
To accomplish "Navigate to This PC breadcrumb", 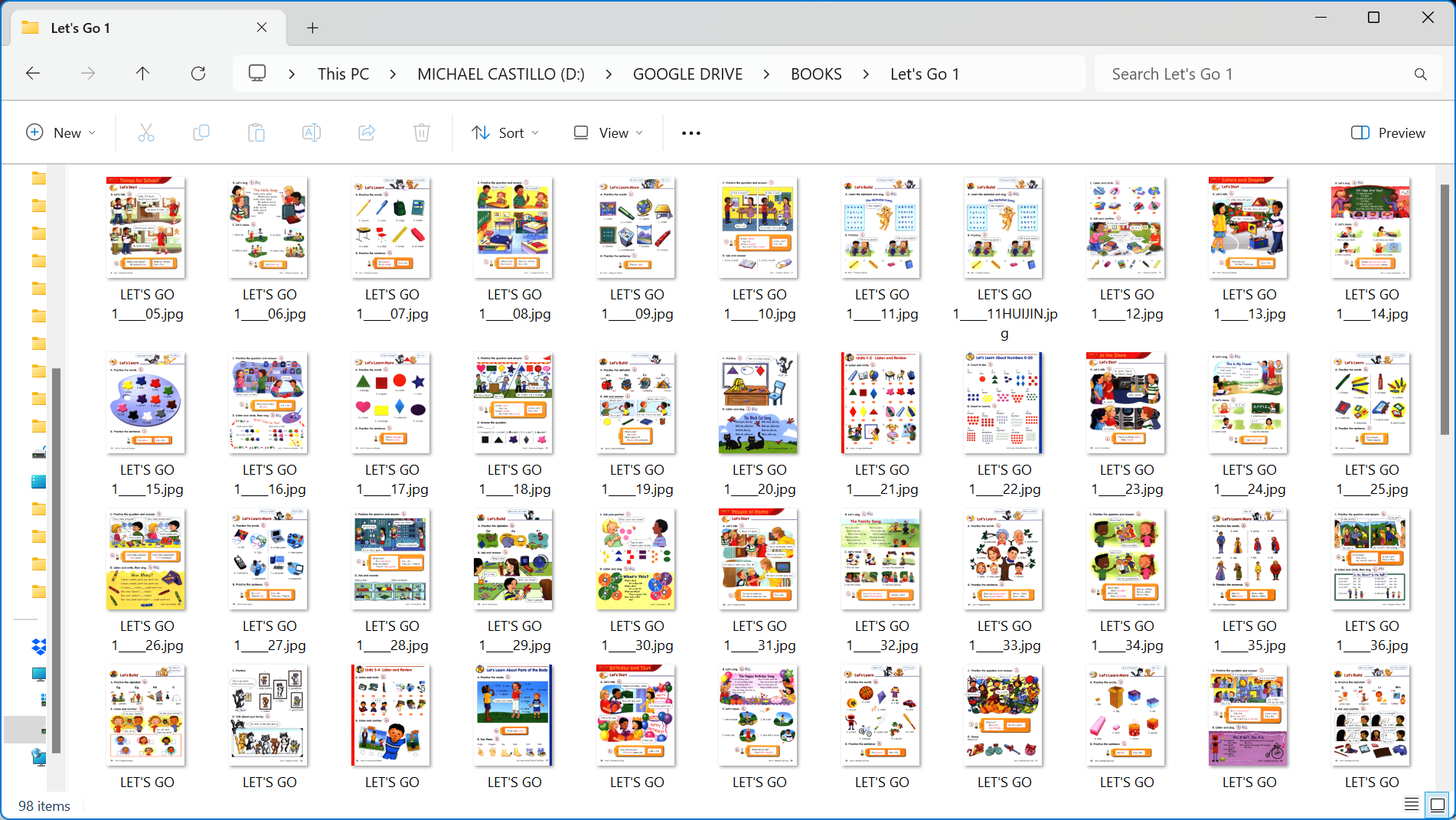I will point(343,74).
